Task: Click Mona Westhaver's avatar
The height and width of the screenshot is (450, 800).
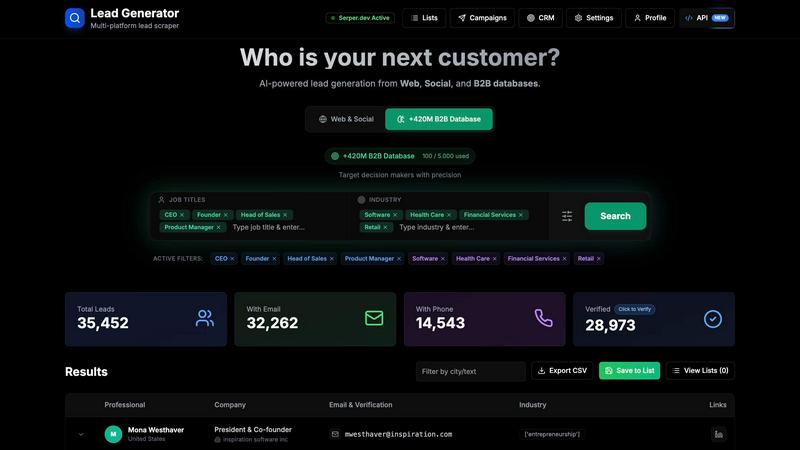Action: [113, 434]
